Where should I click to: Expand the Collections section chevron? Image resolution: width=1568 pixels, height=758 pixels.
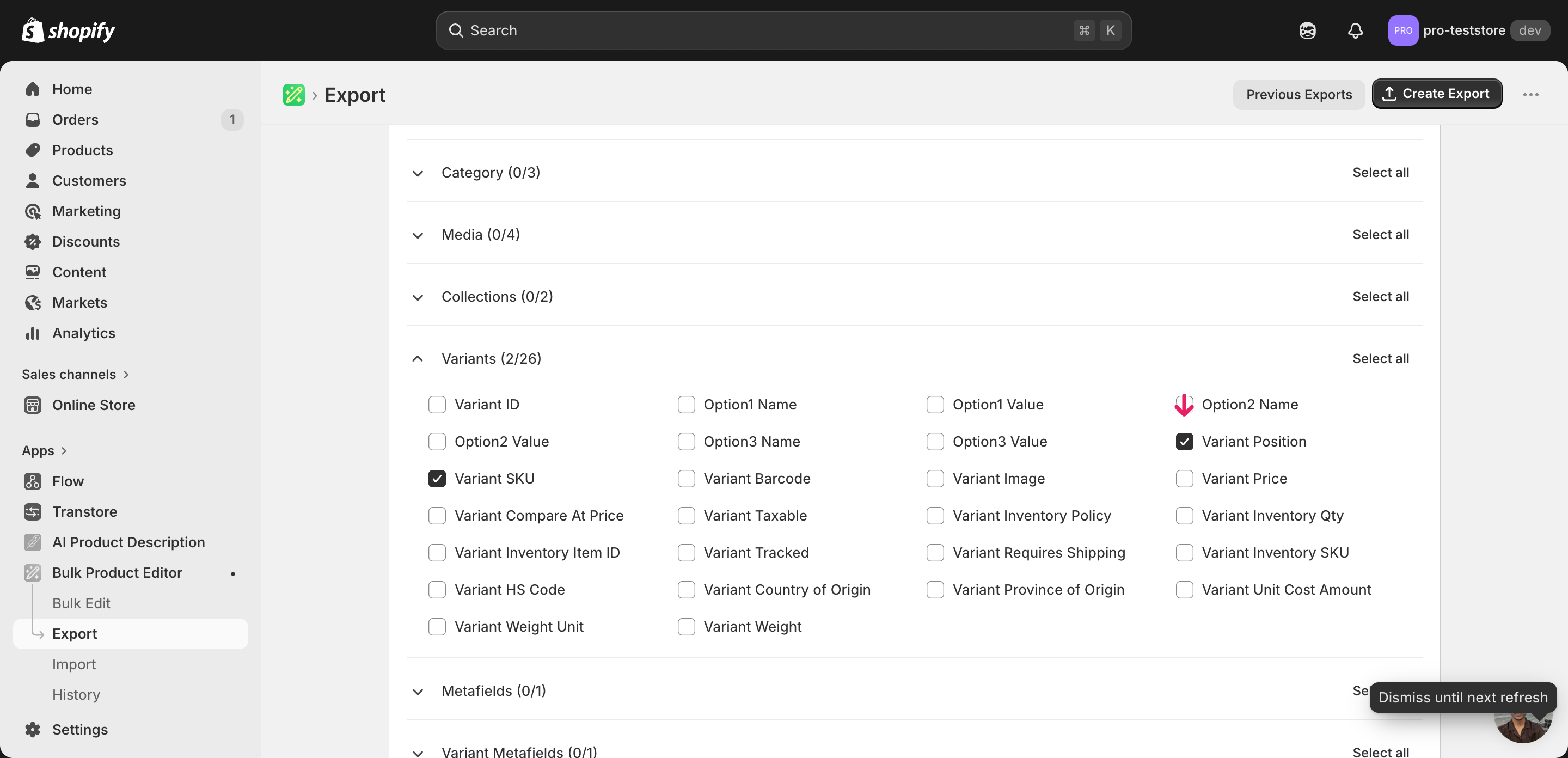tap(418, 297)
